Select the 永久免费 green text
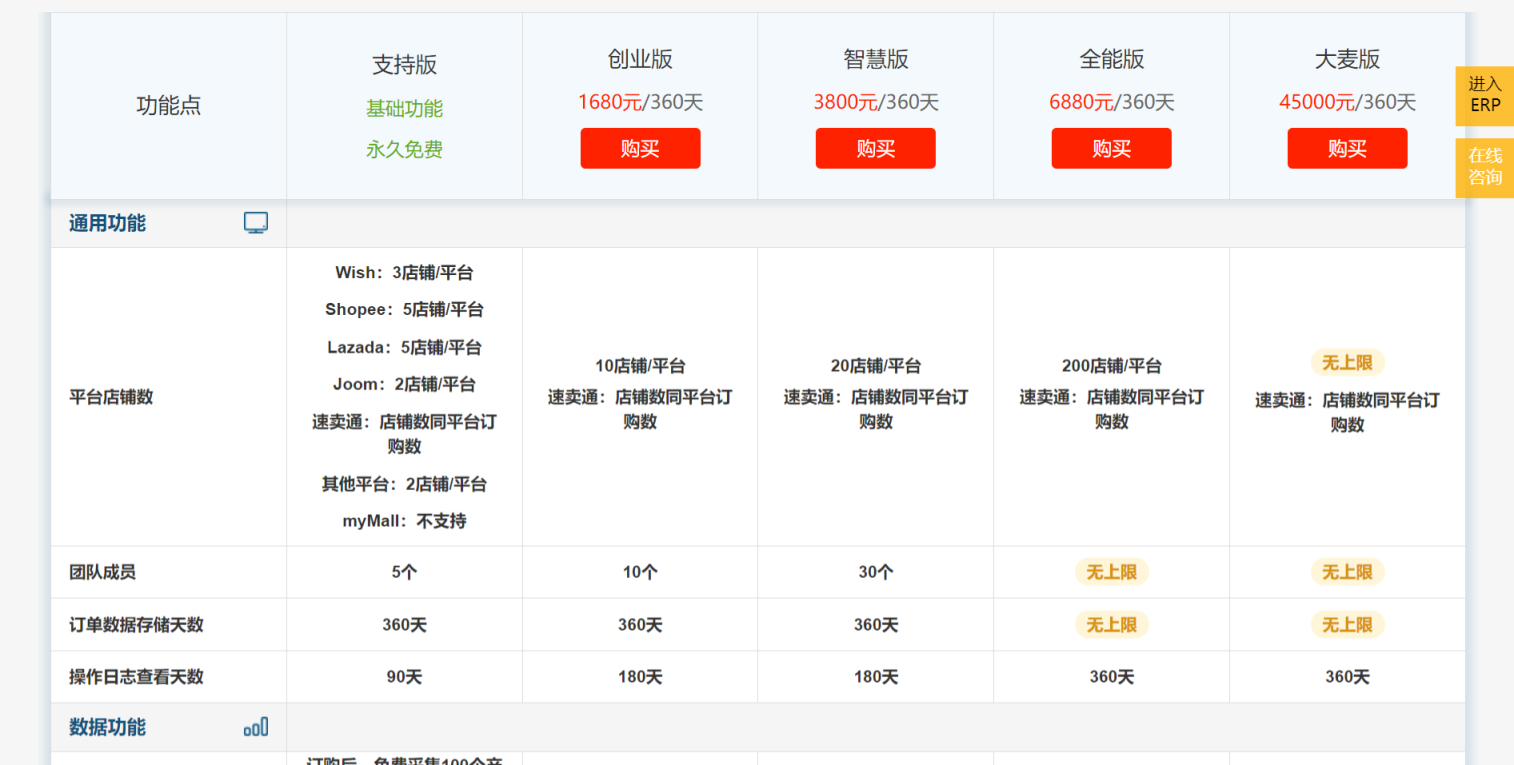1514x765 pixels. (x=404, y=150)
